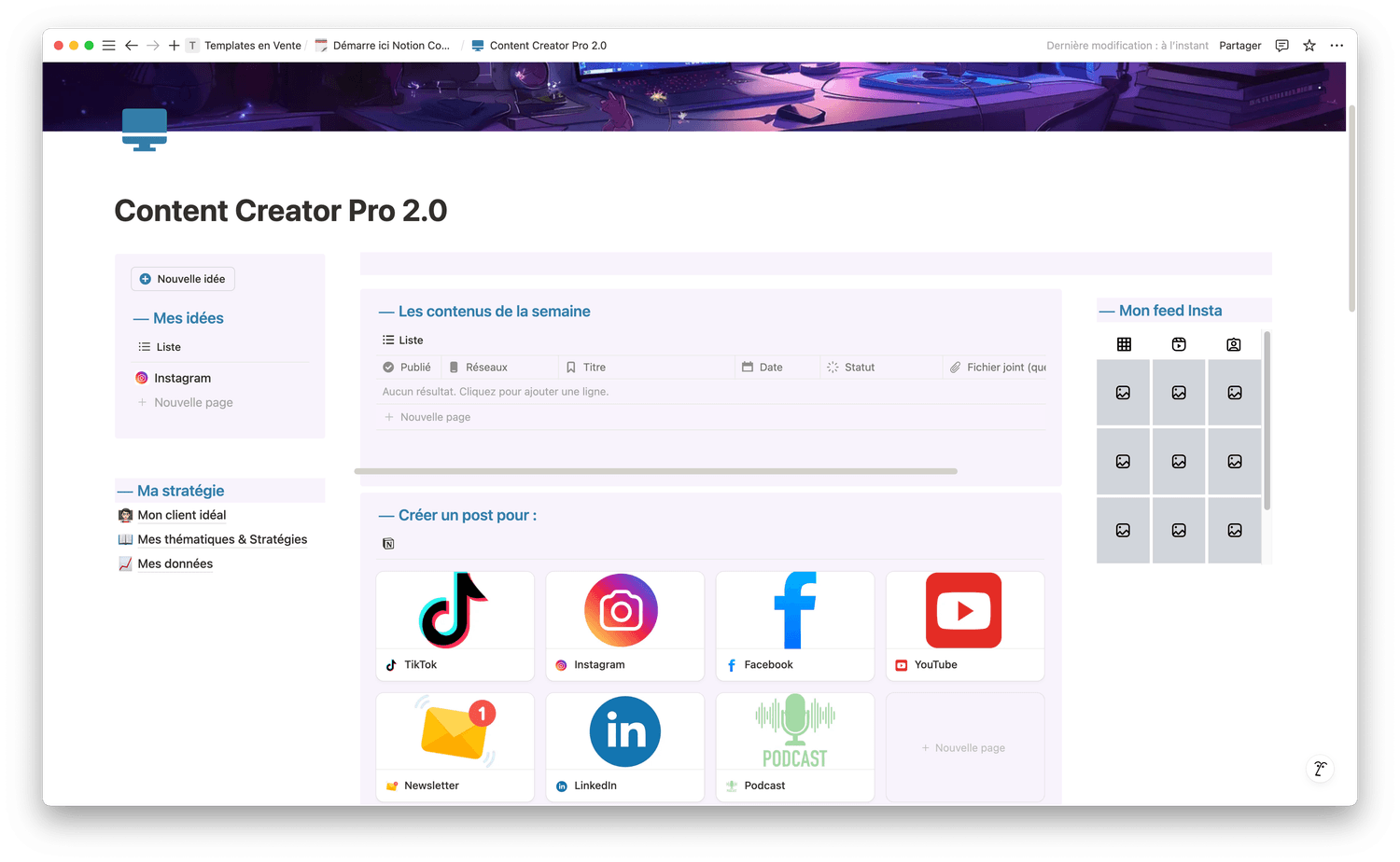1400x862 pixels.
Task: Click the Partager share button
Action: [1239, 45]
